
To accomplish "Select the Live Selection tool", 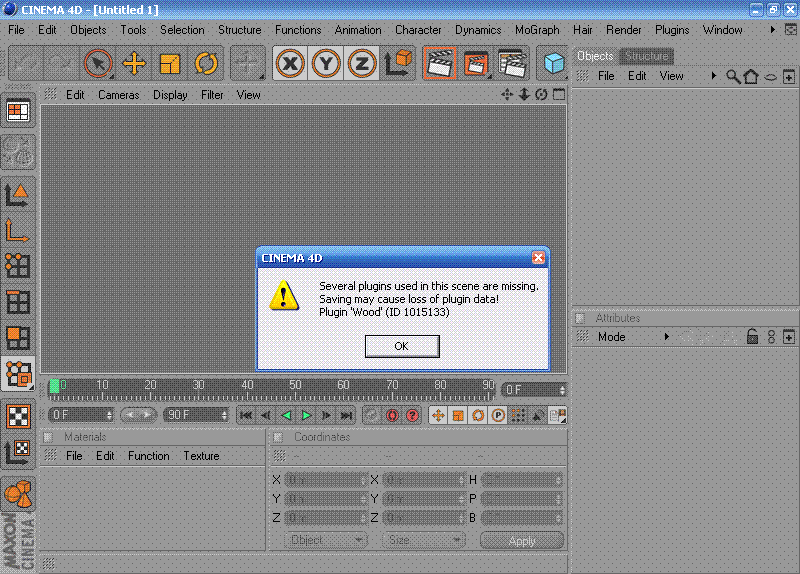I will 98,64.
